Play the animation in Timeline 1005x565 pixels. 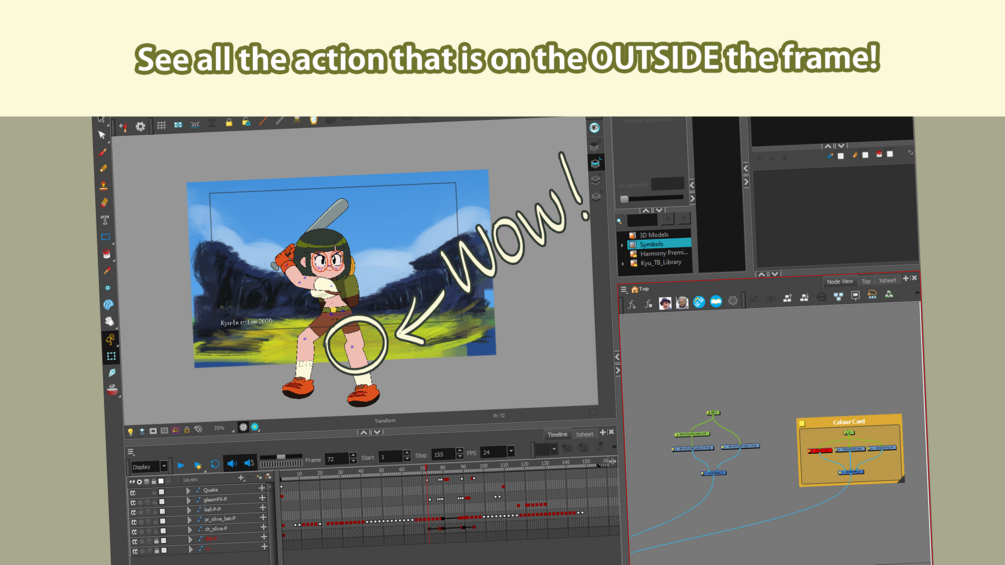click(x=181, y=465)
